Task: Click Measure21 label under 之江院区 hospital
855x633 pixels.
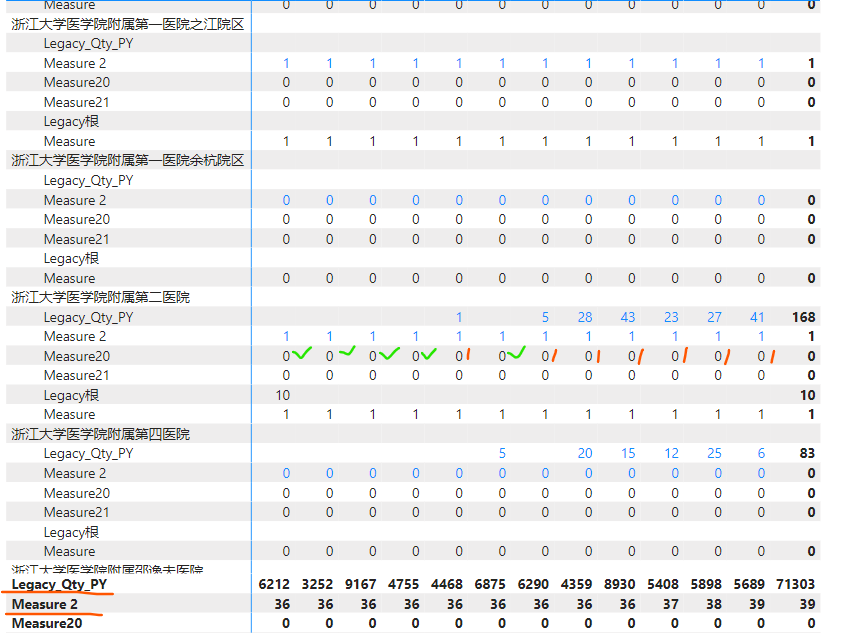Action: click(x=76, y=103)
